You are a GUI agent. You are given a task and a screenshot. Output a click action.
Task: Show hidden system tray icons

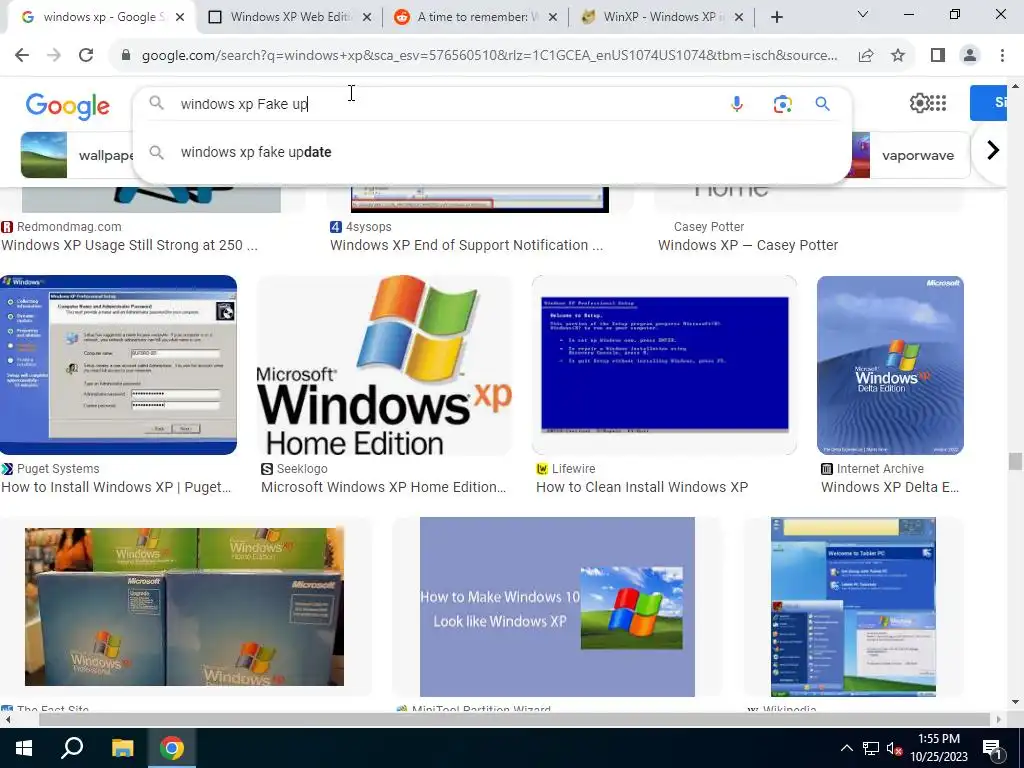846,748
